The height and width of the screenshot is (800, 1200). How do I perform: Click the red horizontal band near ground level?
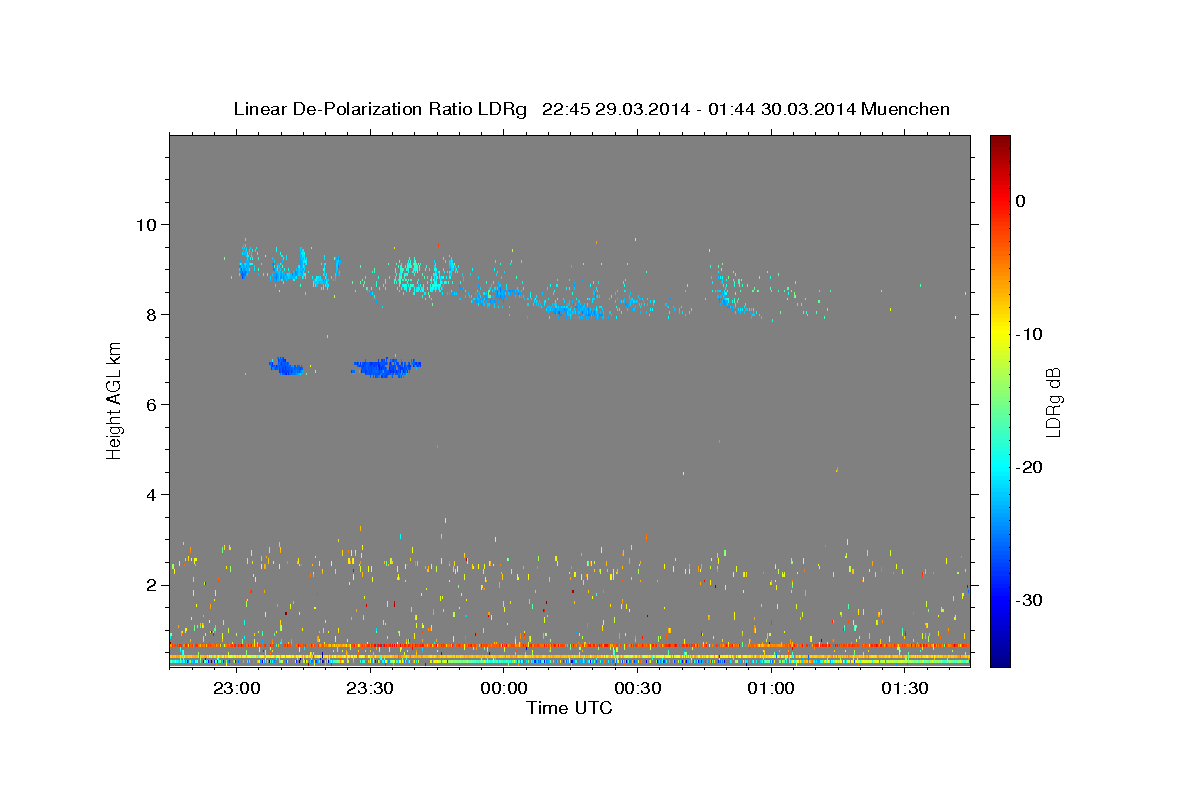[569, 646]
